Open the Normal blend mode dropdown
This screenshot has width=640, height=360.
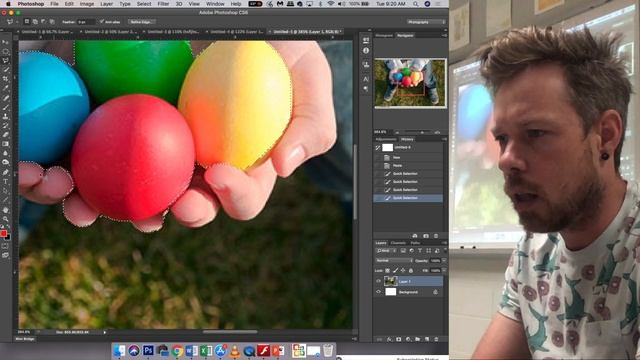[394, 260]
